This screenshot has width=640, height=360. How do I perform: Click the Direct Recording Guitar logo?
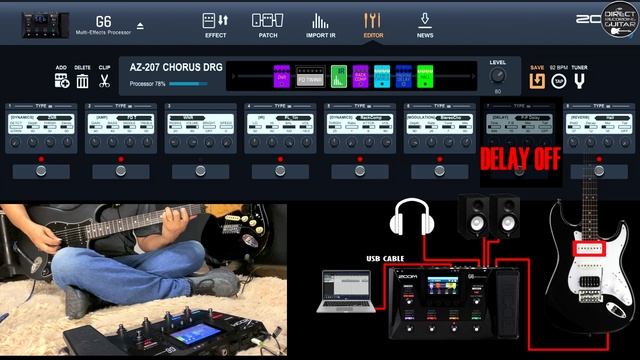620,19
